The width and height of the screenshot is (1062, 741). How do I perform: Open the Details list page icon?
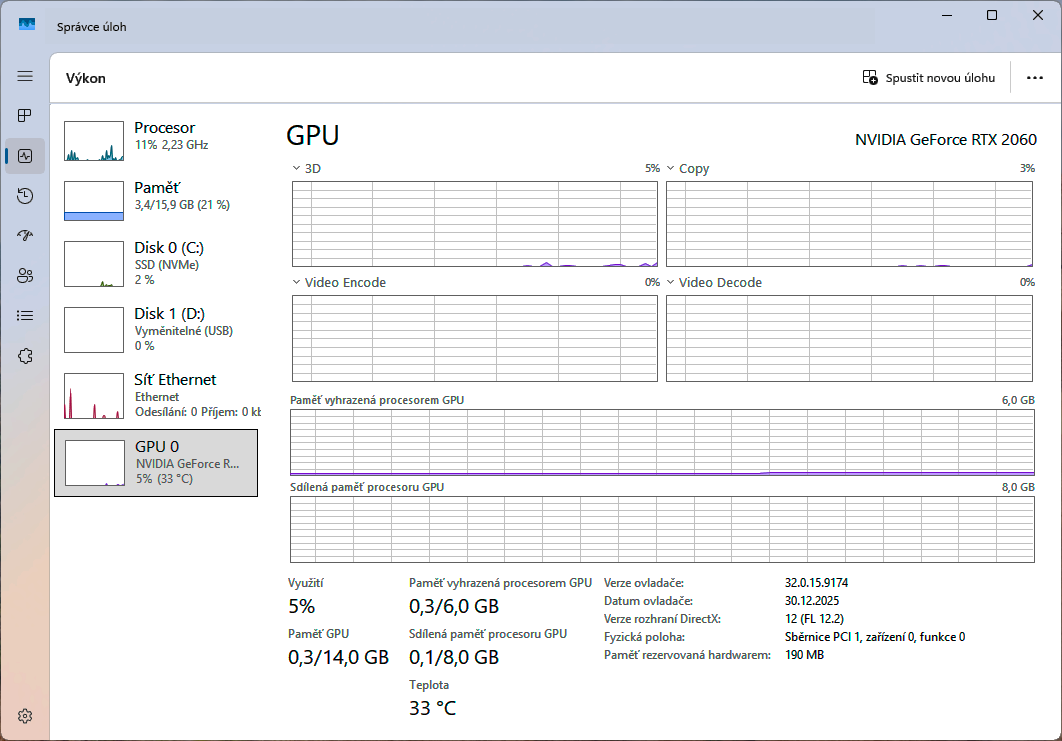[x=25, y=316]
